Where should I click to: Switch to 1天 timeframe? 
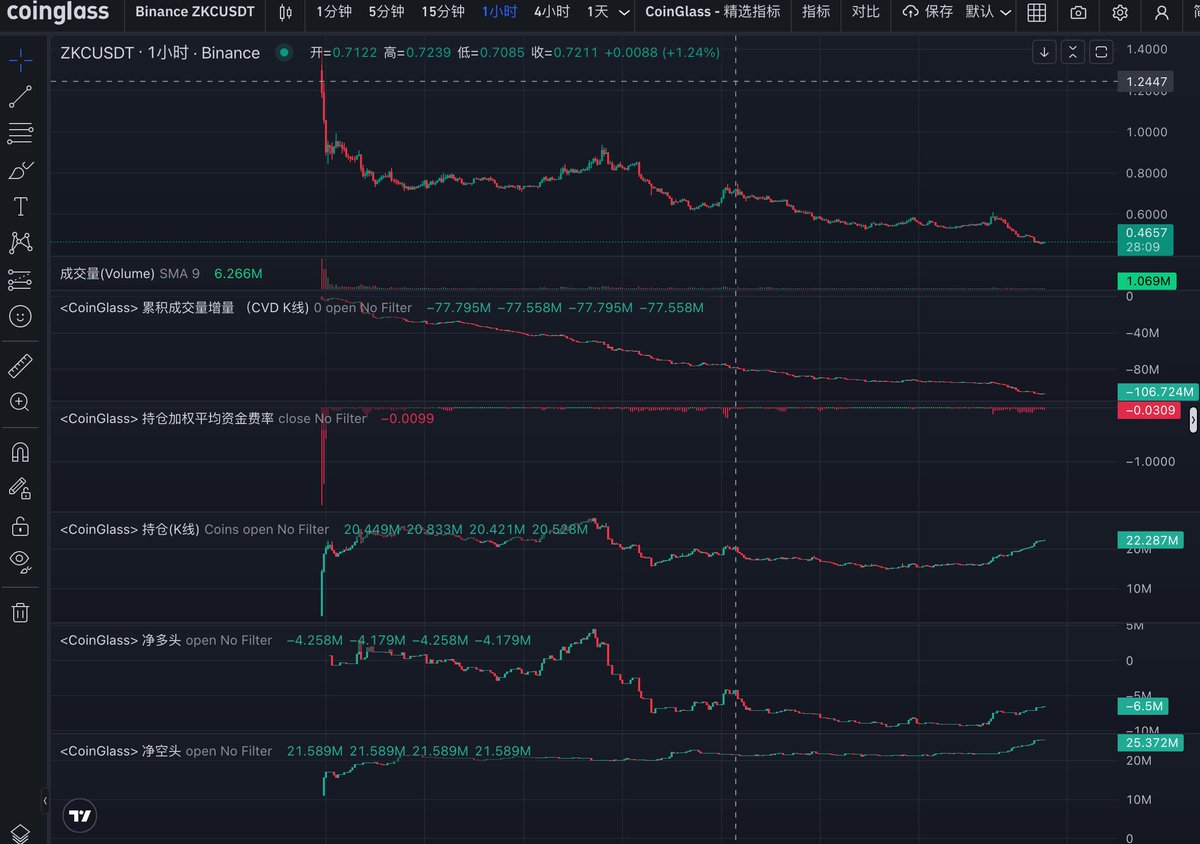[597, 12]
